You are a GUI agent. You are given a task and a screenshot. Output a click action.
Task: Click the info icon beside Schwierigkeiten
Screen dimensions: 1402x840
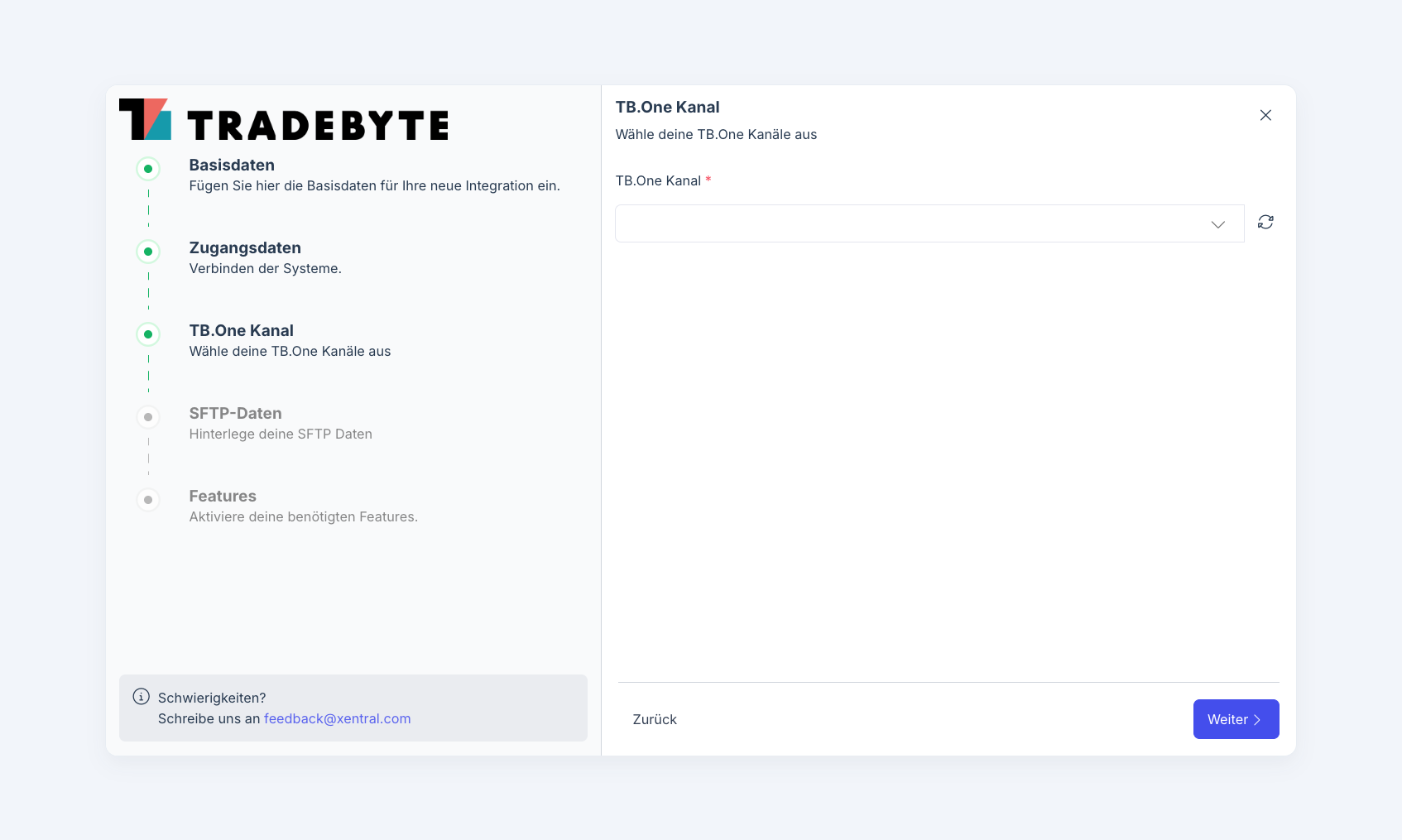(142, 697)
